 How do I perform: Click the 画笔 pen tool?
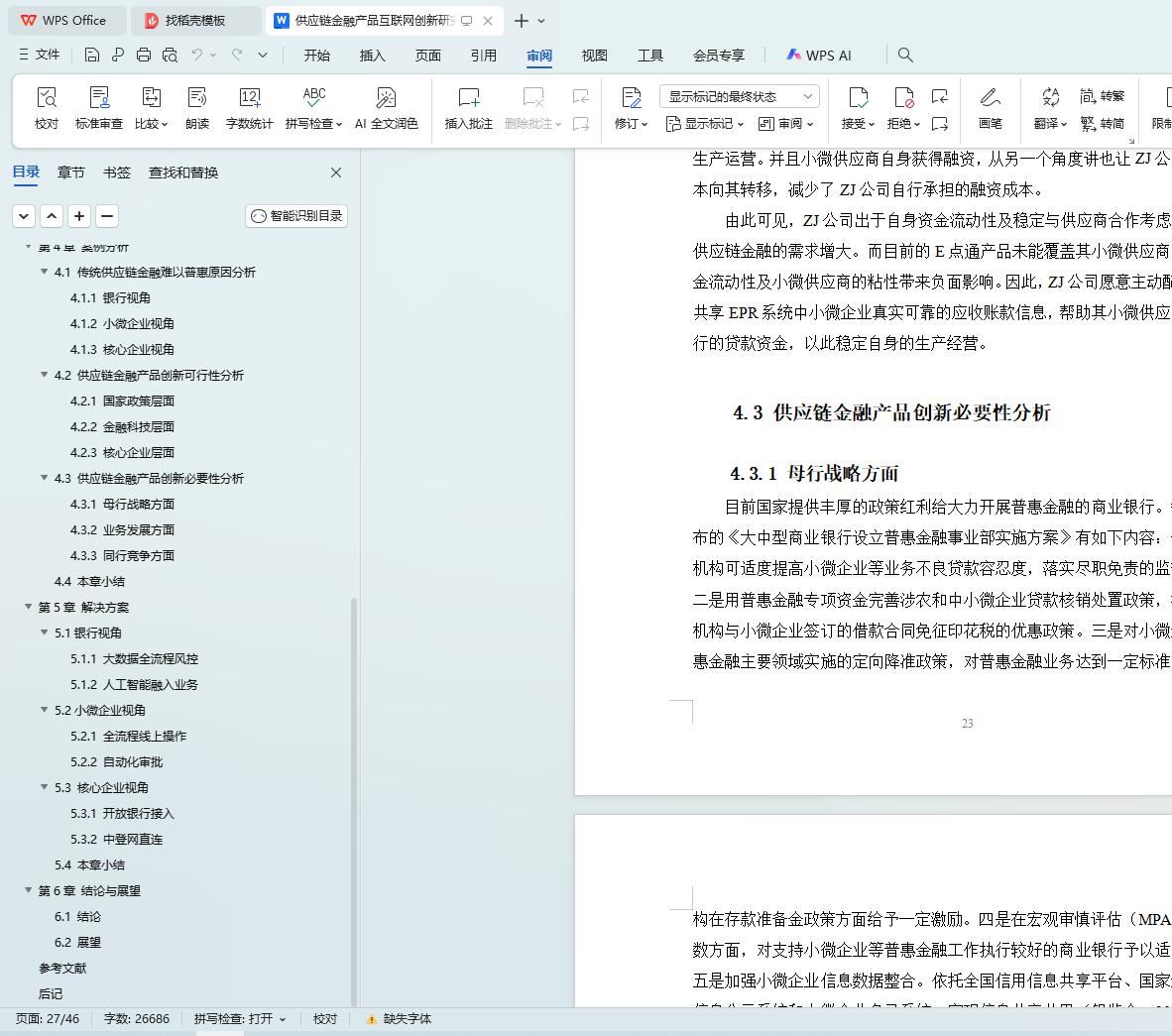coord(991,108)
